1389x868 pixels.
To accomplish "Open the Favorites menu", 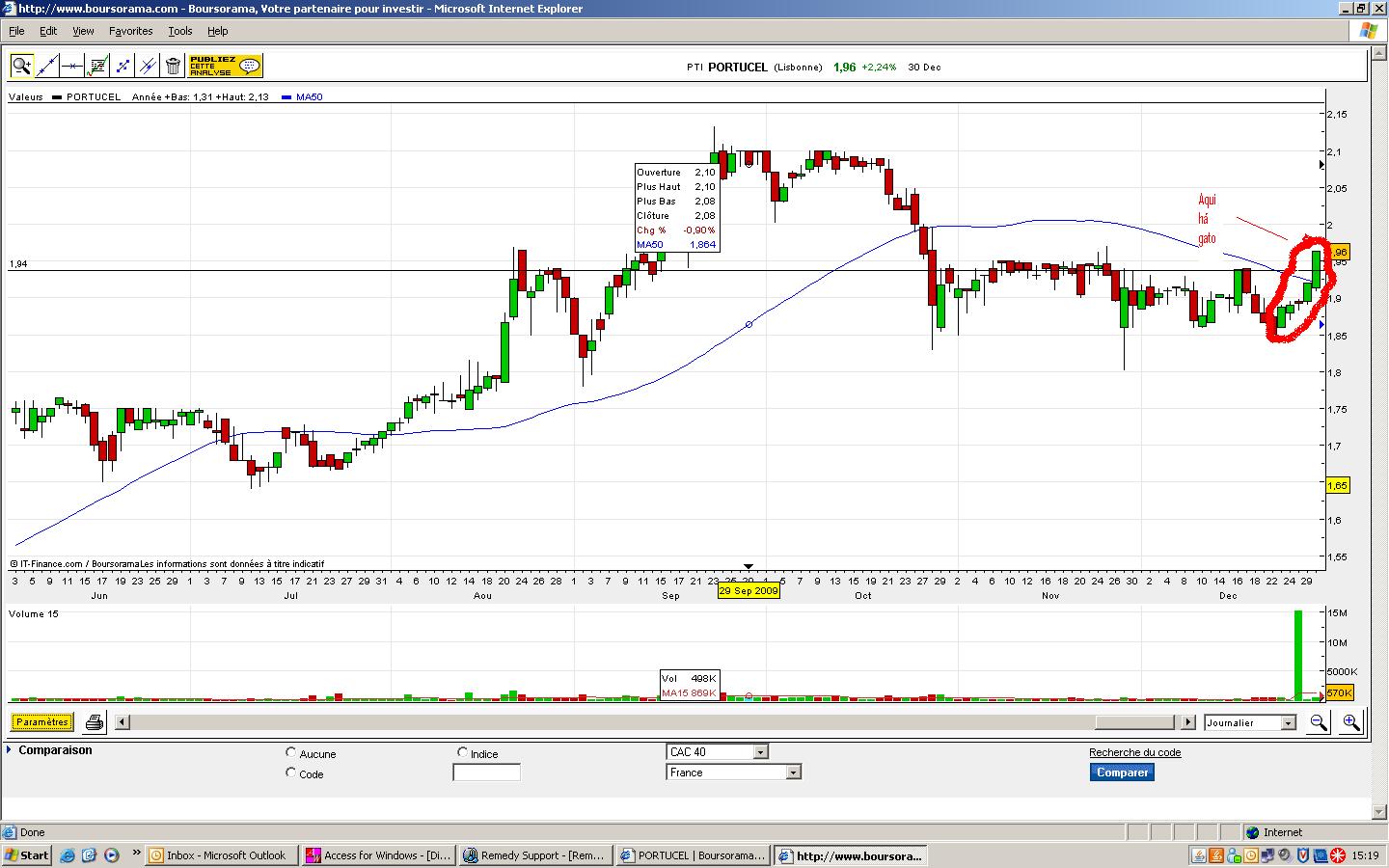I will 130,31.
